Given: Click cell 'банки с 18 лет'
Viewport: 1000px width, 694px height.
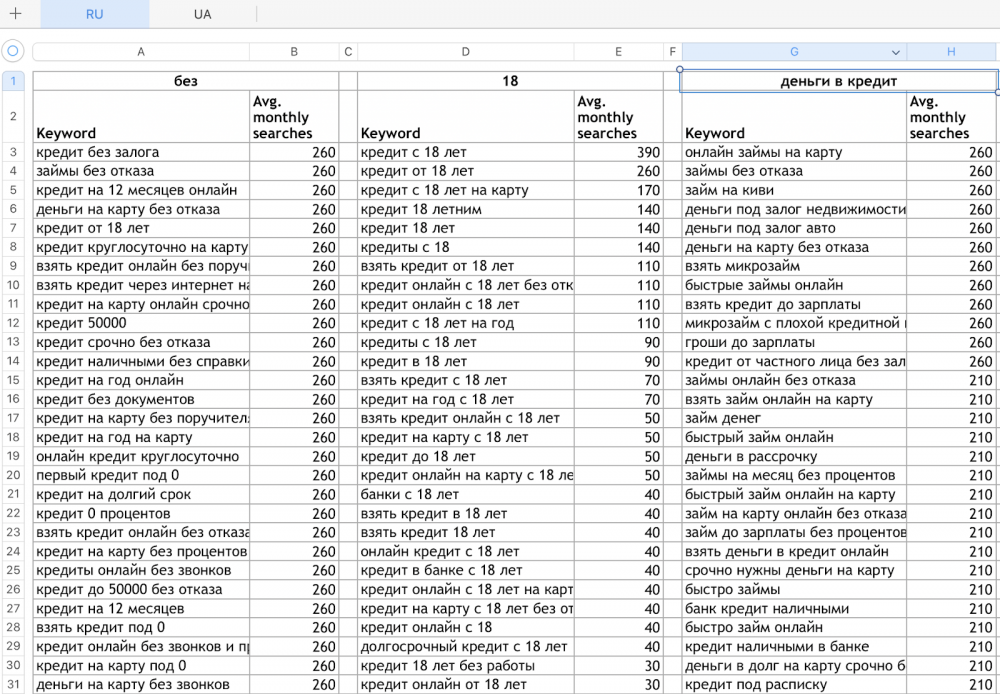Looking at the screenshot, I should click(x=466, y=494).
